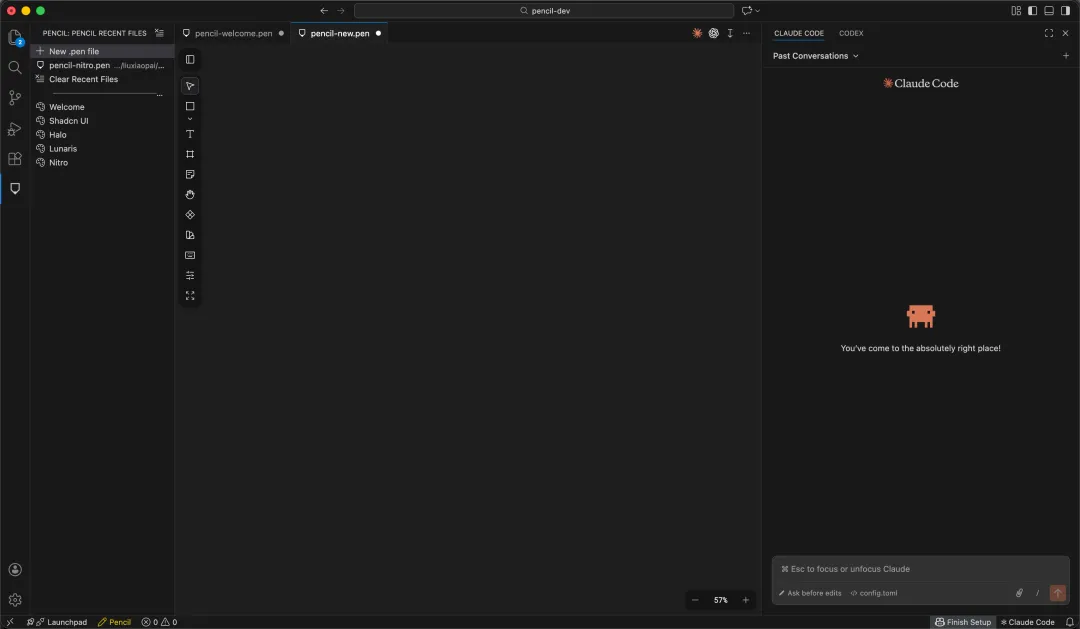
Task: Create a New .pen file
Action: (x=102, y=51)
